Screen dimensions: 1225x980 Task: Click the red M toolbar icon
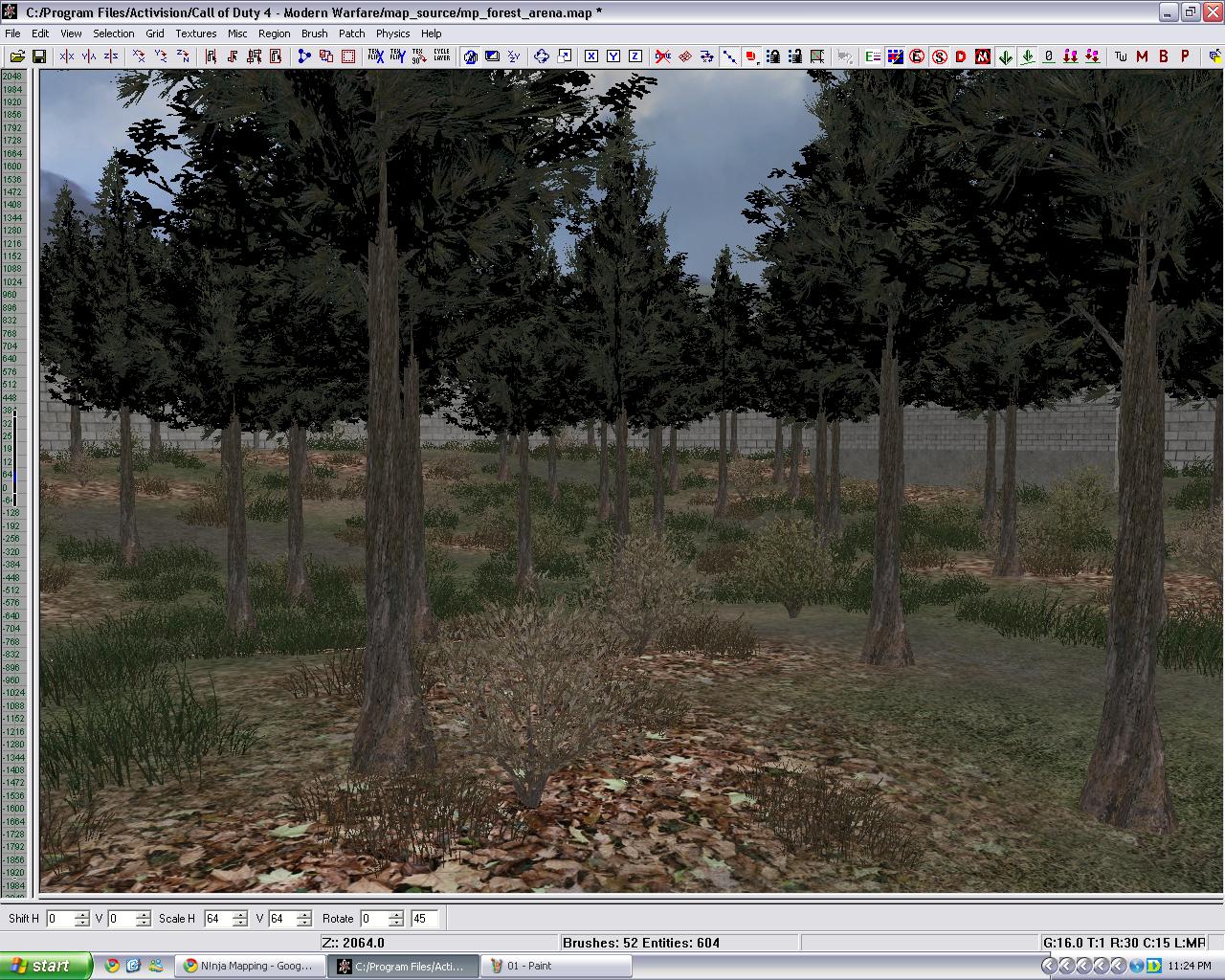point(1142,56)
